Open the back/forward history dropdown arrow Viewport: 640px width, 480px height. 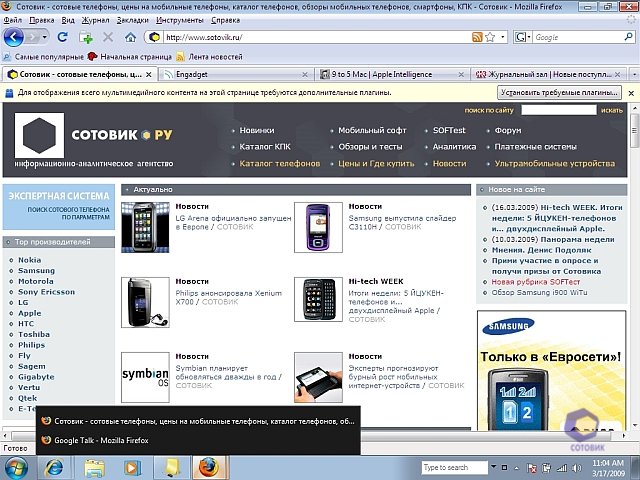tap(42, 37)
